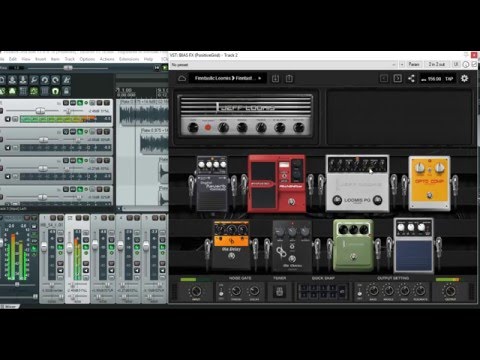Open the Track menu in REAPER
The width and height of the screenshot is (480, 360).
coord(70,59)
